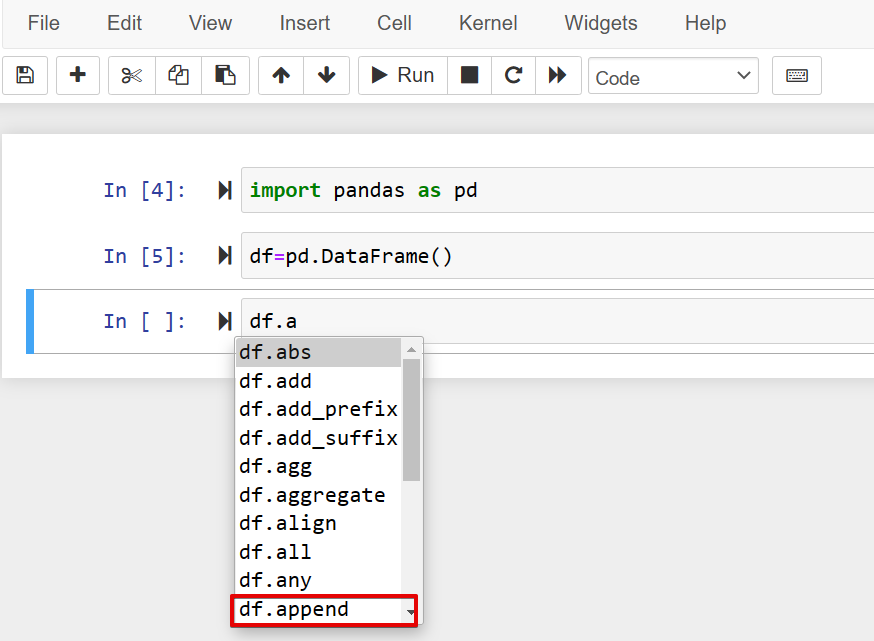Copy the selected cell
This screenshot has width=874, height=641.
[x=178, y=75]
